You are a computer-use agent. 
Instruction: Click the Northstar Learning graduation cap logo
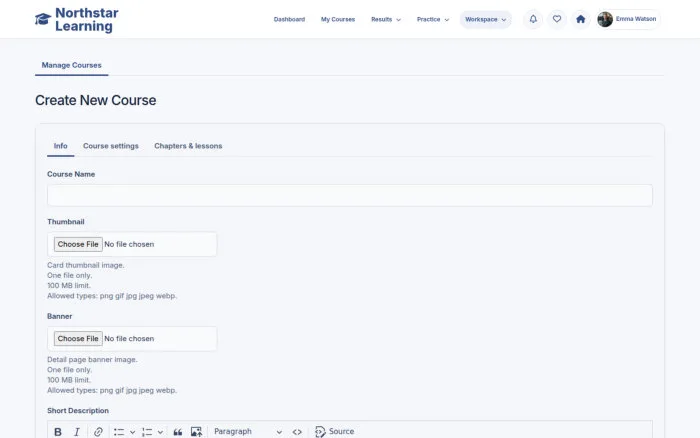[x=43, y=19]
